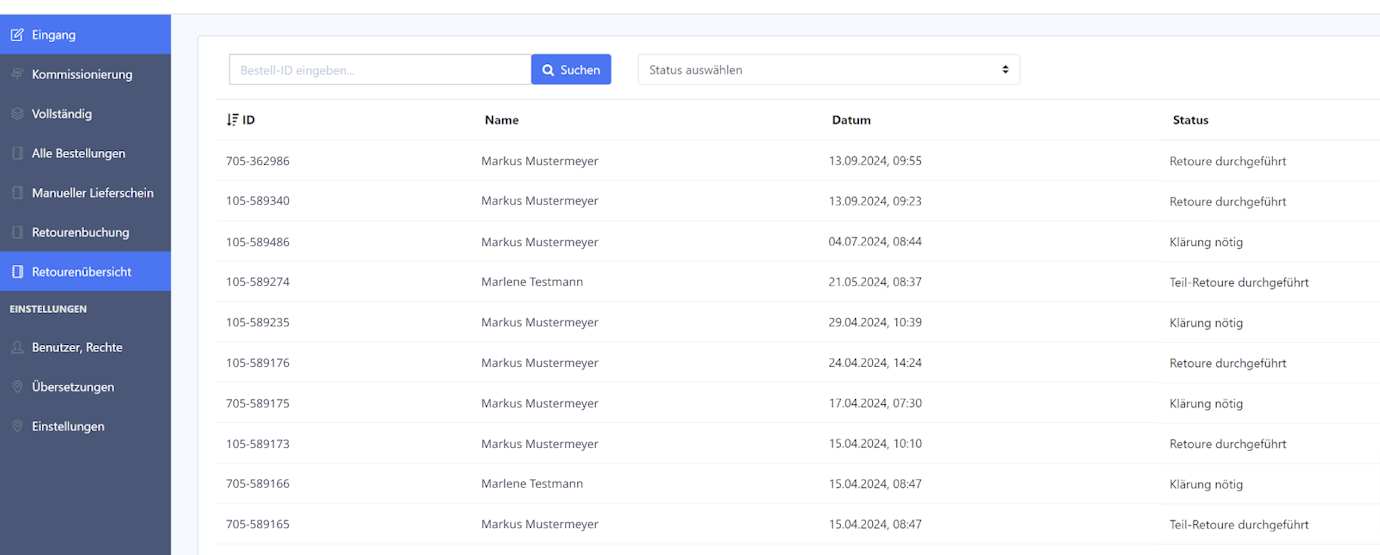Screen dimensions: 1380x555
Task: Click the sort icon beside ID header
Action: pos(232,120)
